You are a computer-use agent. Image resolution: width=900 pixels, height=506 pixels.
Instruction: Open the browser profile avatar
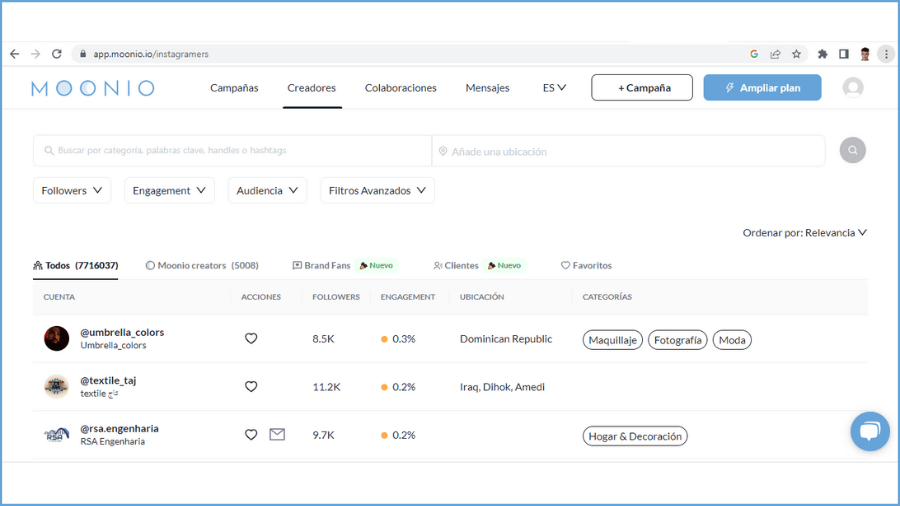pos(865,54)
